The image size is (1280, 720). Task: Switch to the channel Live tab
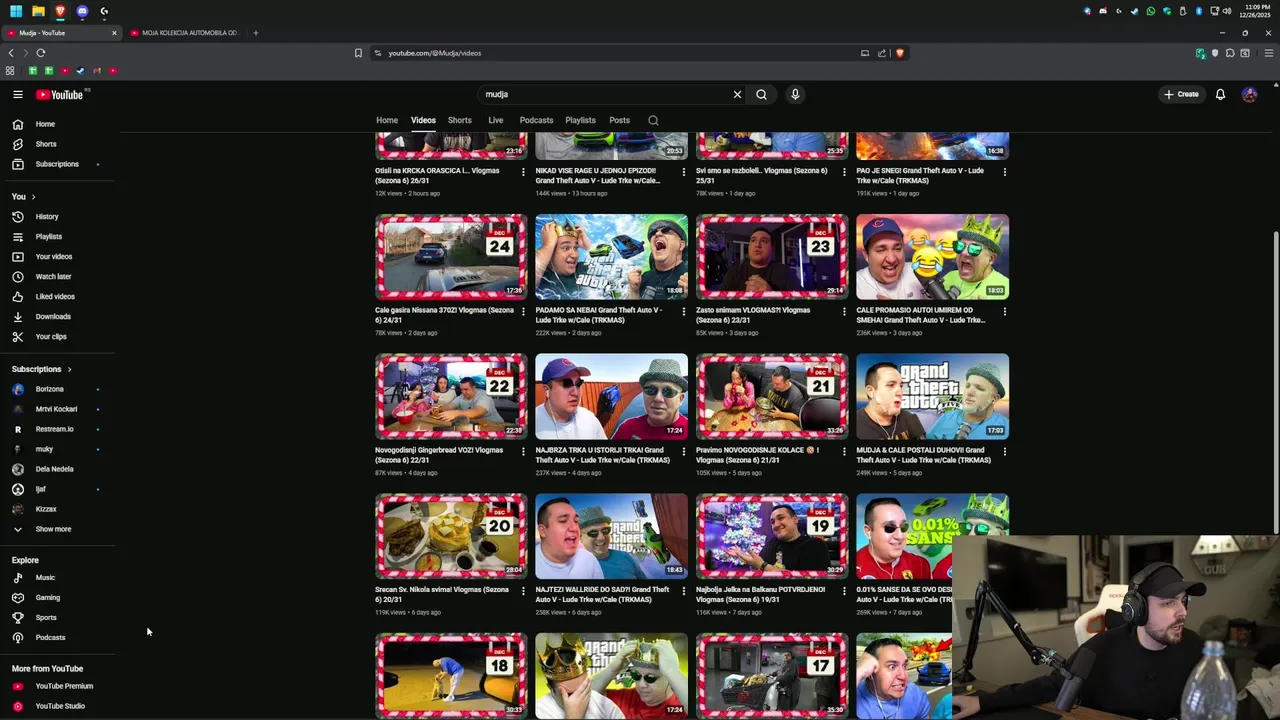[496, 120]
